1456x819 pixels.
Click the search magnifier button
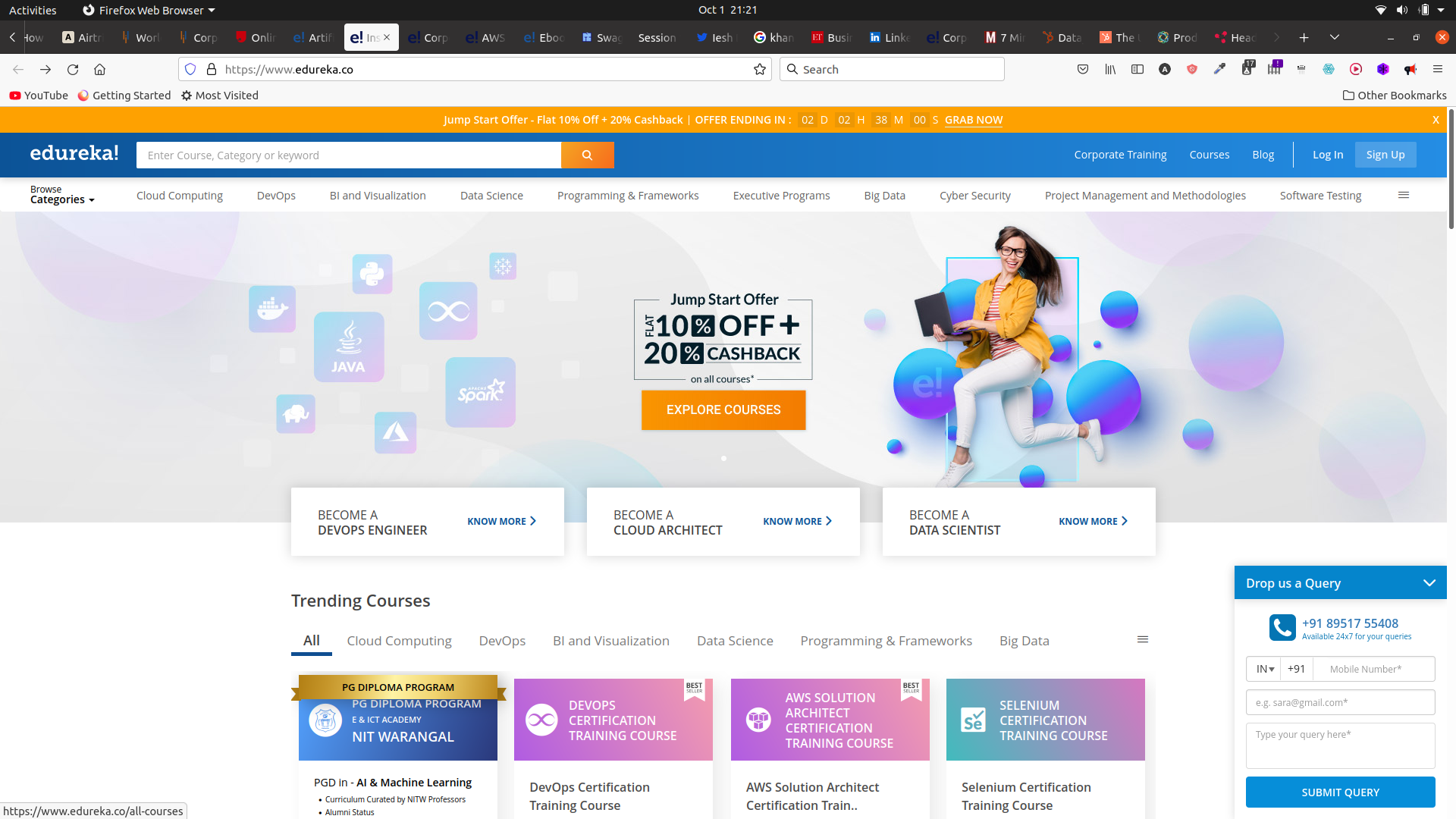pos(587,155)
